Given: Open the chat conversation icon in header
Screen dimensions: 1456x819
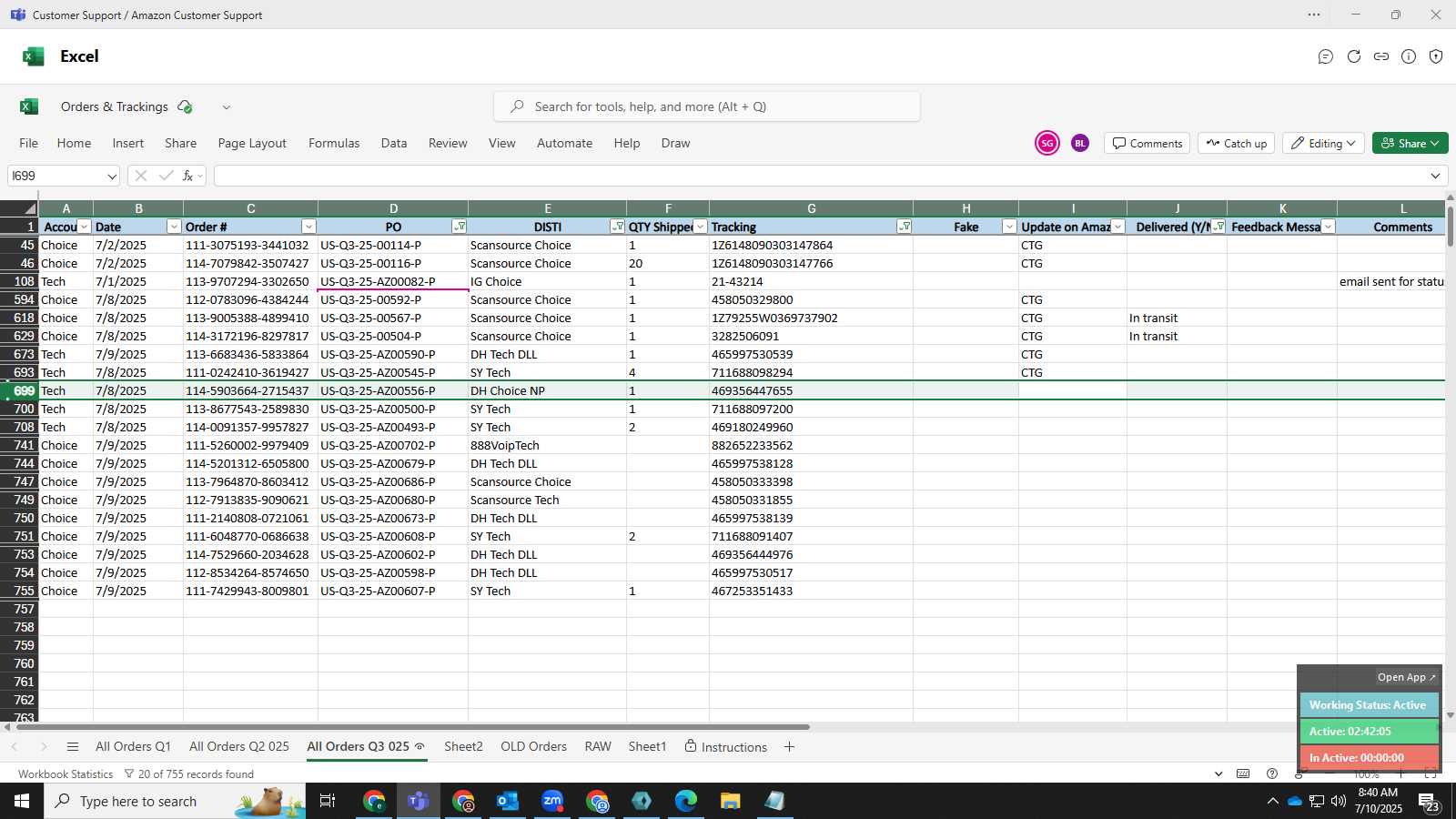Looking at the screenshot, I should (x=1326, y=56).
